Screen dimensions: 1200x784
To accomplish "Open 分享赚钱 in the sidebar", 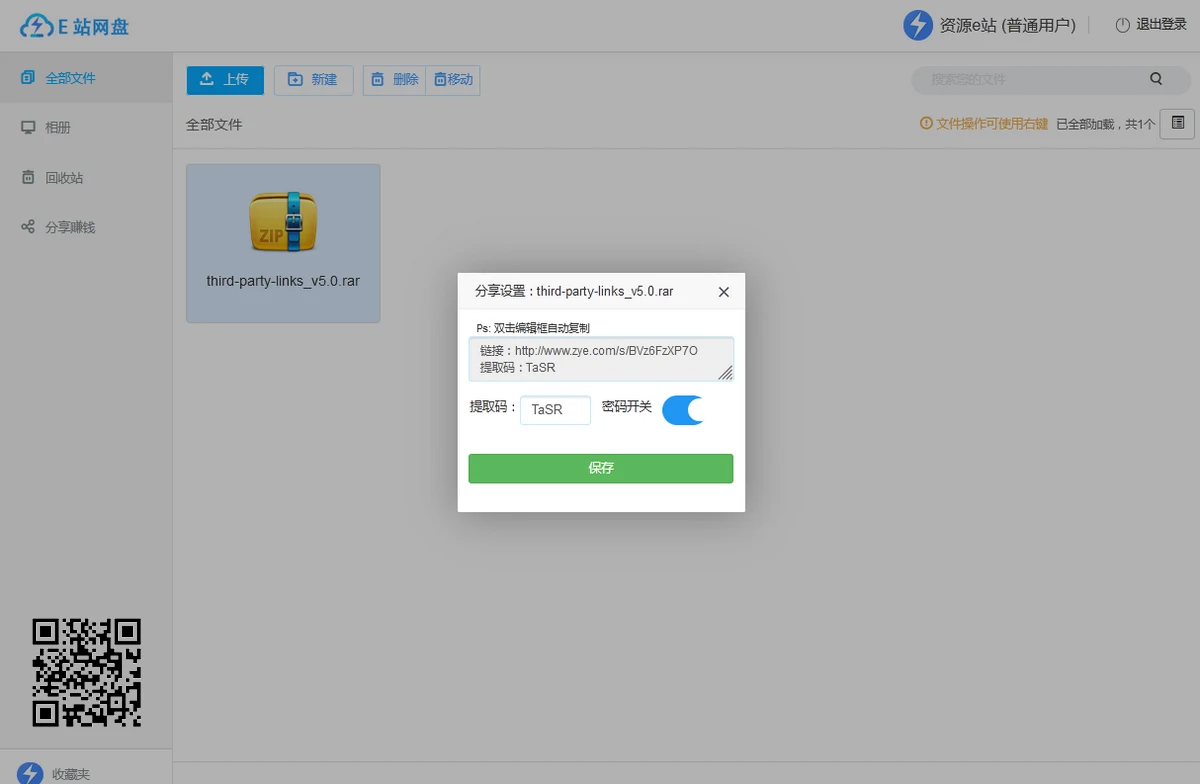I will 69,227.
